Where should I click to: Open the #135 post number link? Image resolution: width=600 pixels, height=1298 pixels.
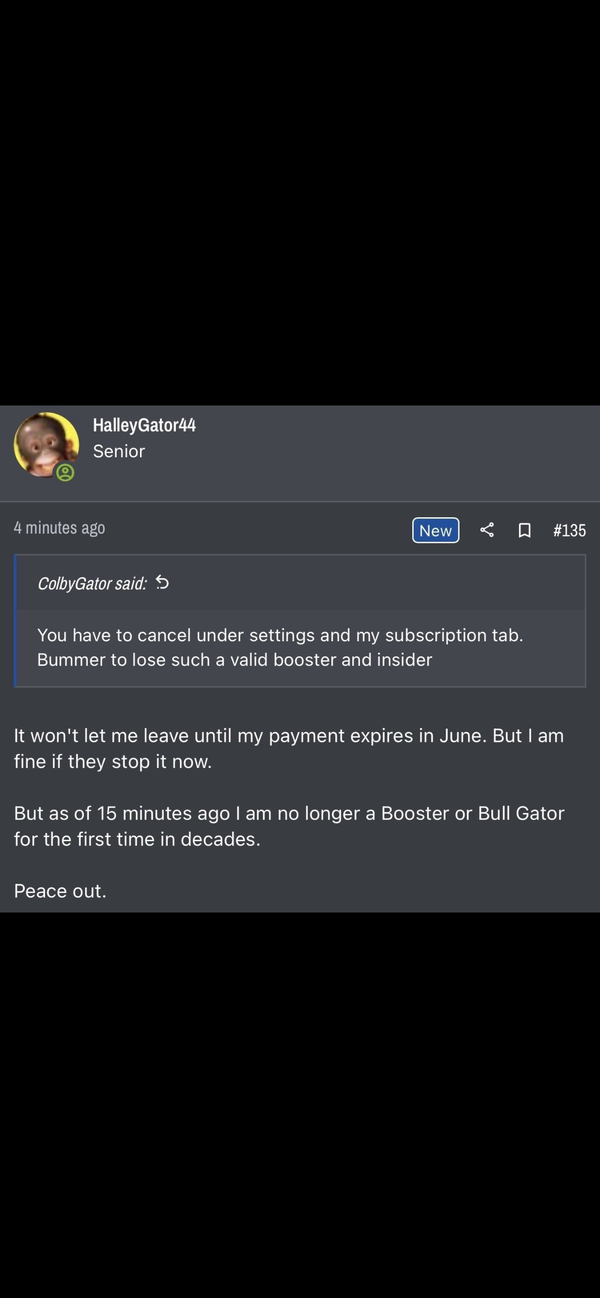click(x=569, y=530)
